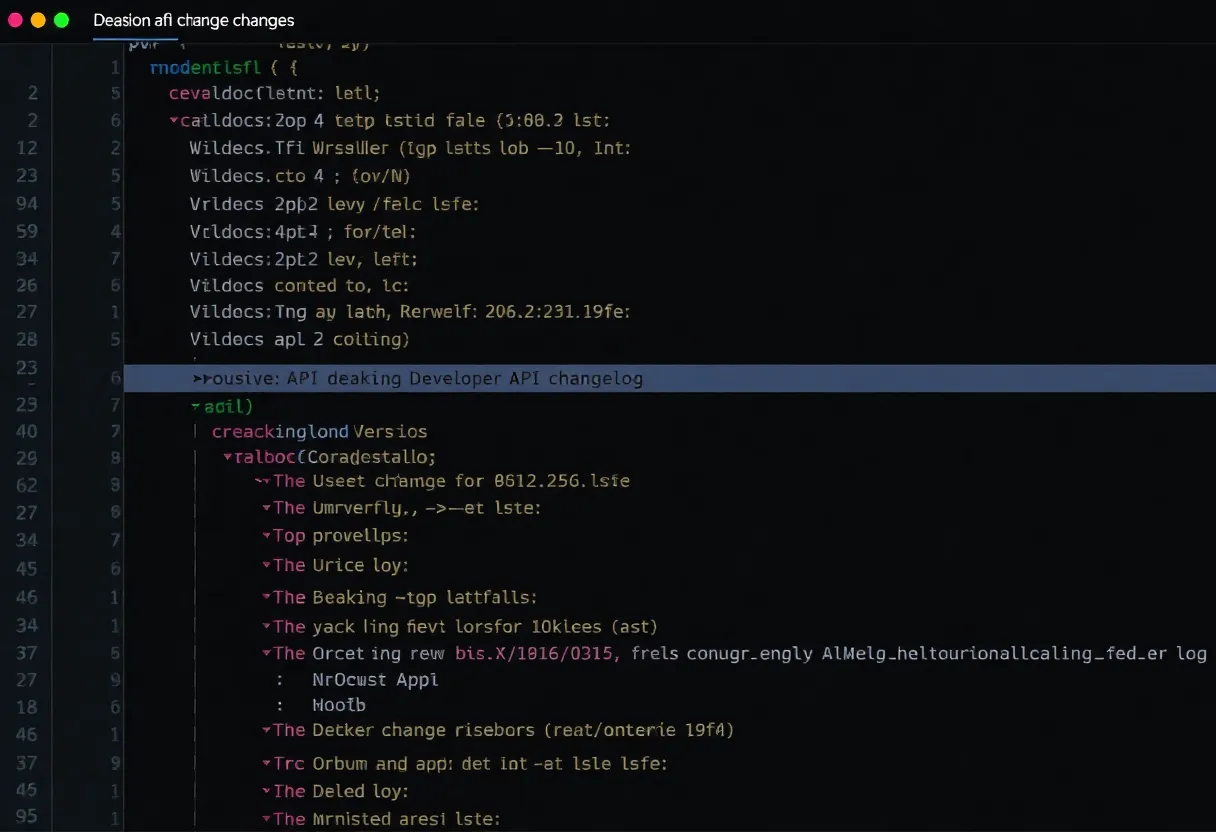Switch to the "Deasion afl change changes" tab
Screen dimensions: 1216x832
(x=194, y=20)
